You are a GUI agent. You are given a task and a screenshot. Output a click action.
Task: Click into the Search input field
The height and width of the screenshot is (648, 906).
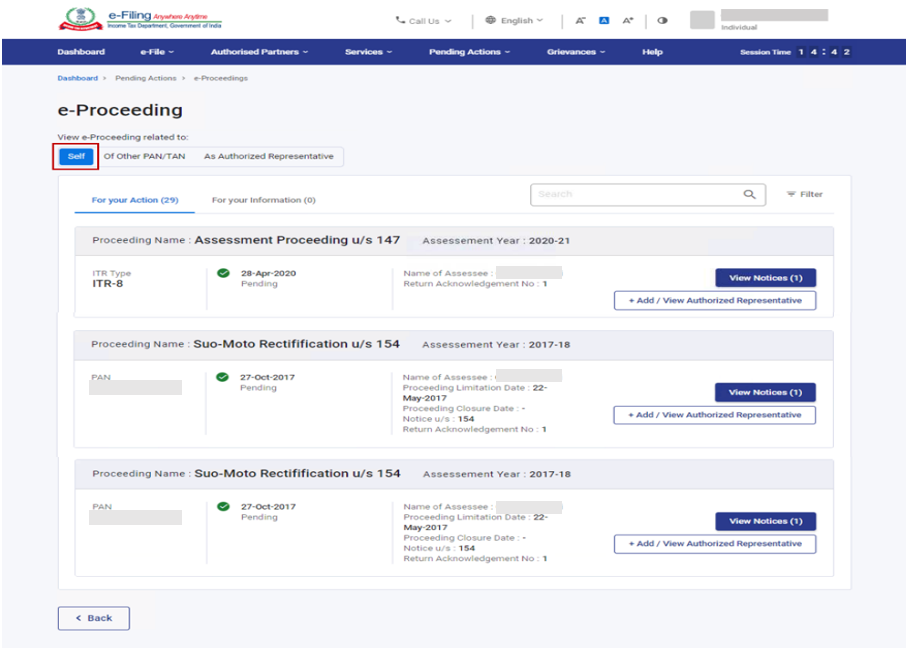click(x=635, y=195)
